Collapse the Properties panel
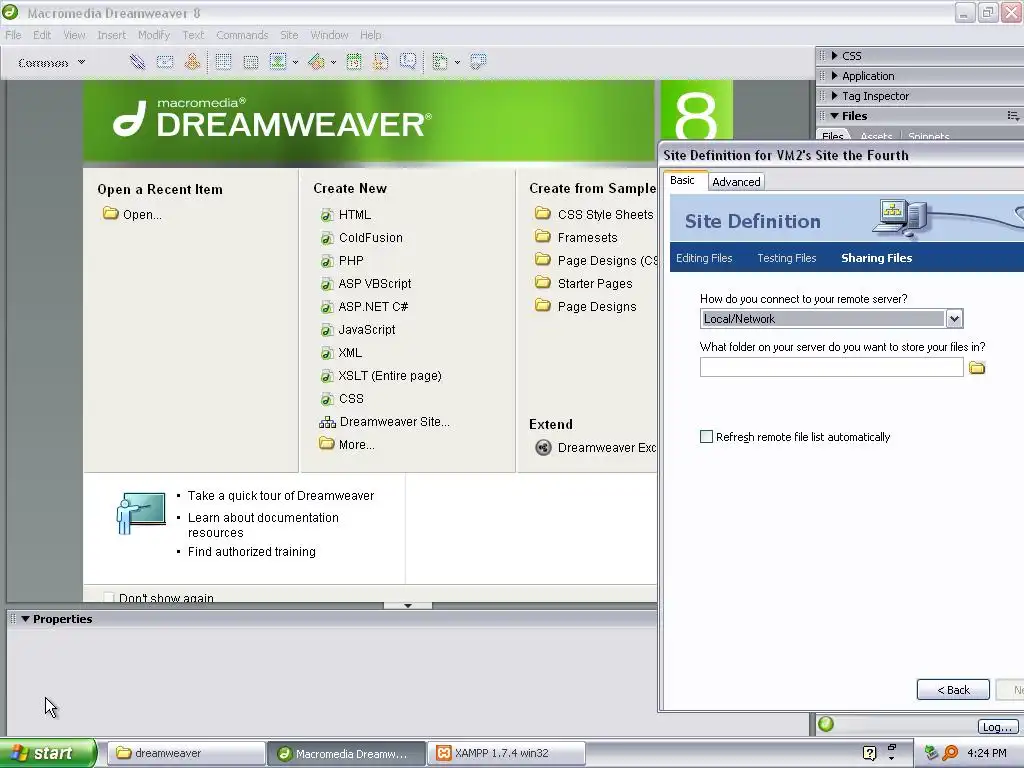This screenshot has height=768, width=1024. (x=25, y=619)
